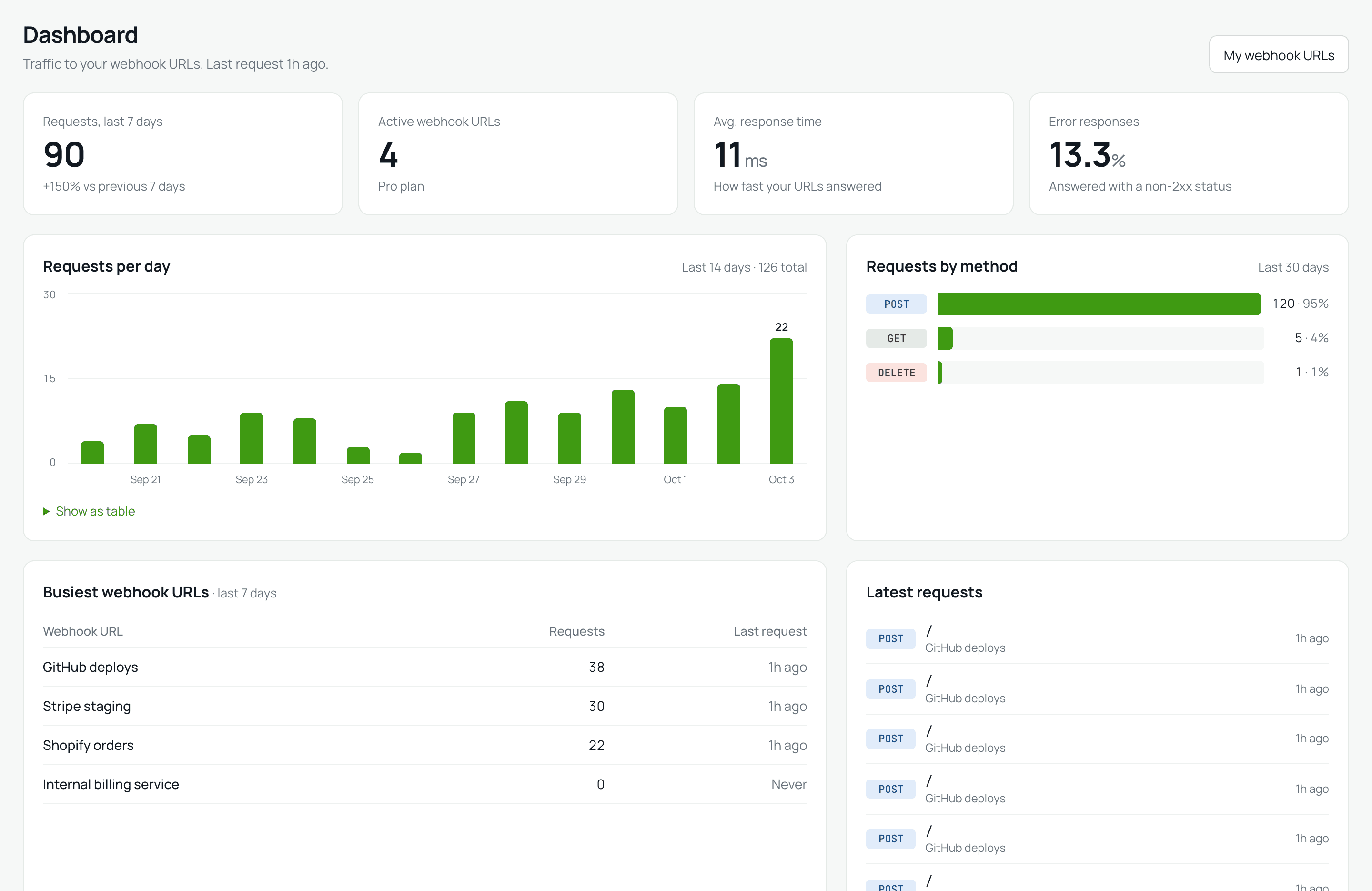This screenshot has width=1372, height=891.
Task: Click the Busiest webhook URLs heading
Action: click(126, 592)
